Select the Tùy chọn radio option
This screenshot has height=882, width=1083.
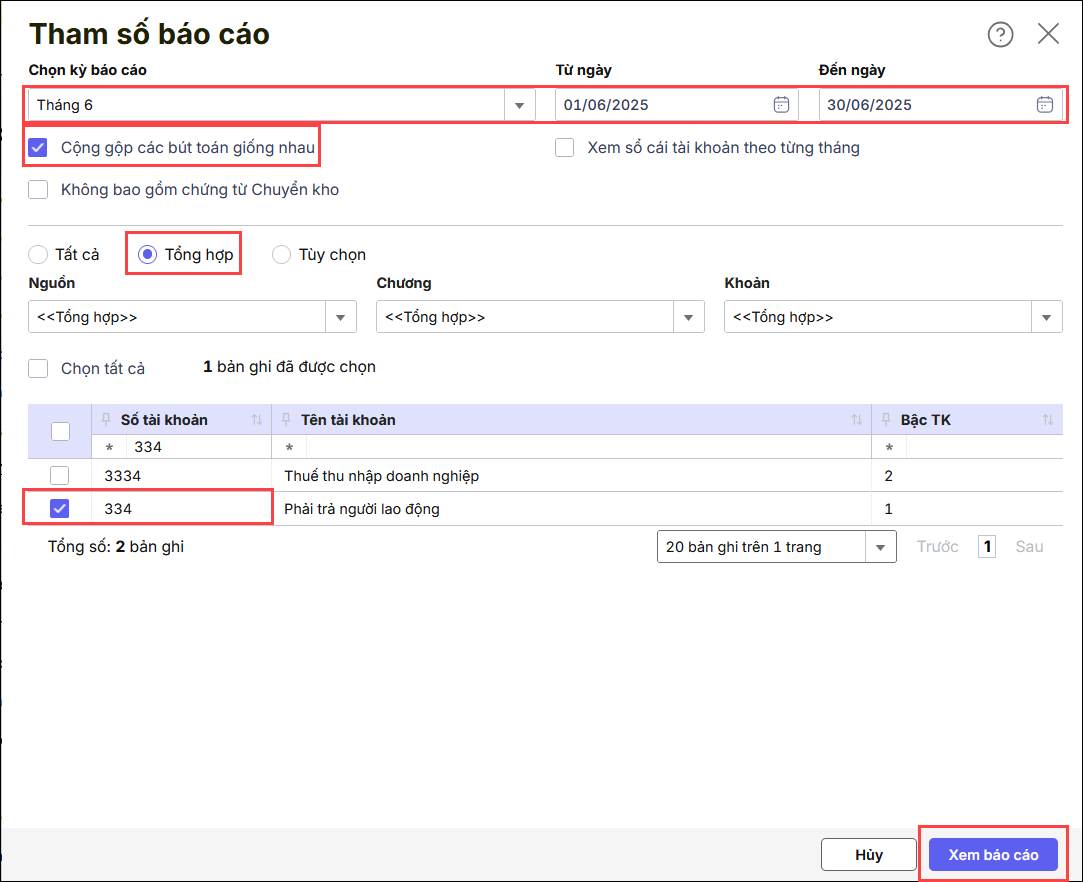click(282, 255)
